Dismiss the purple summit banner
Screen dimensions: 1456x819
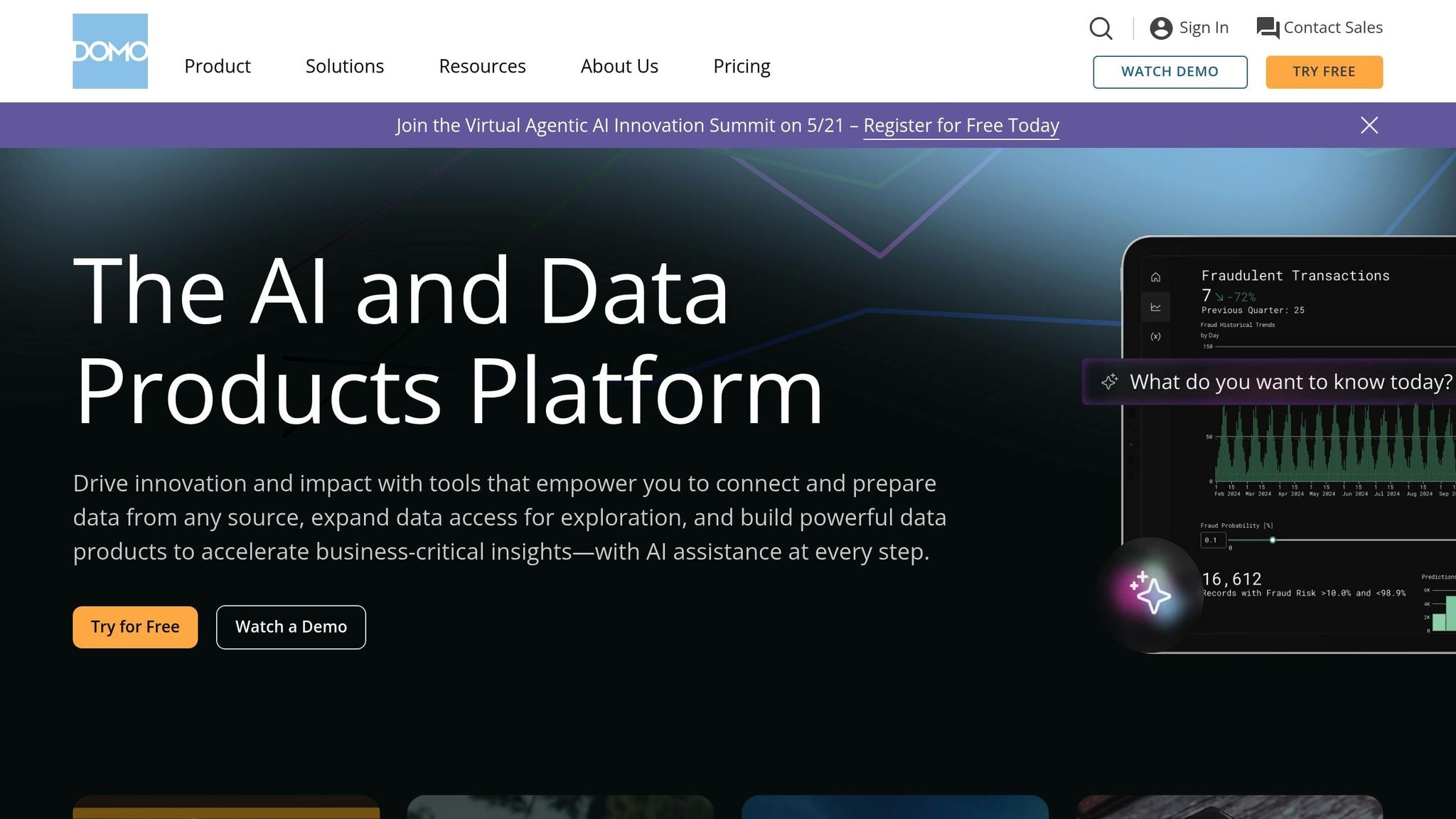1369,125
